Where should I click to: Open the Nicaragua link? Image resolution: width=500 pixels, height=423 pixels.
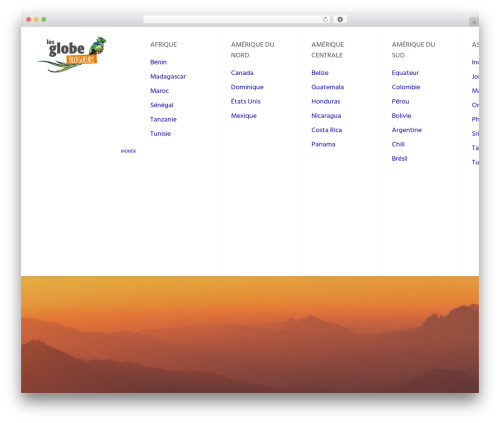(326, 116)
